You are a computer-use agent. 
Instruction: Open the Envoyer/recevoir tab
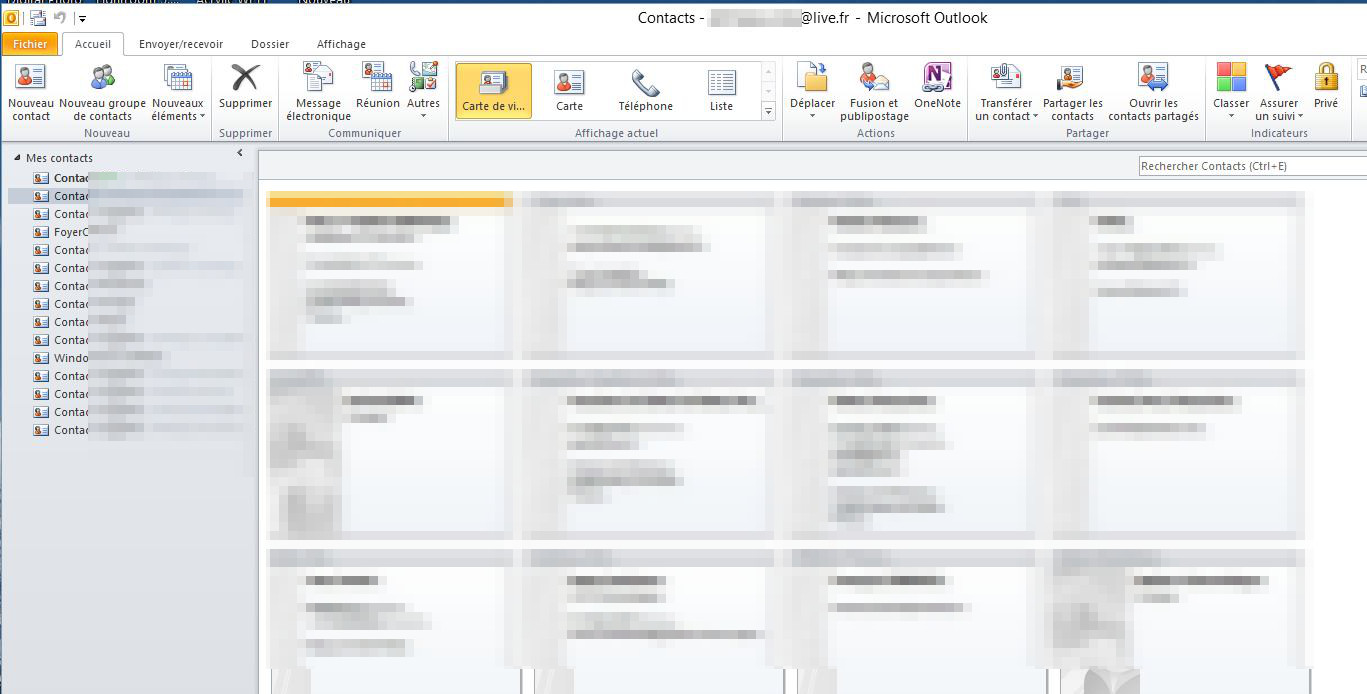click(x=181, y=44)
